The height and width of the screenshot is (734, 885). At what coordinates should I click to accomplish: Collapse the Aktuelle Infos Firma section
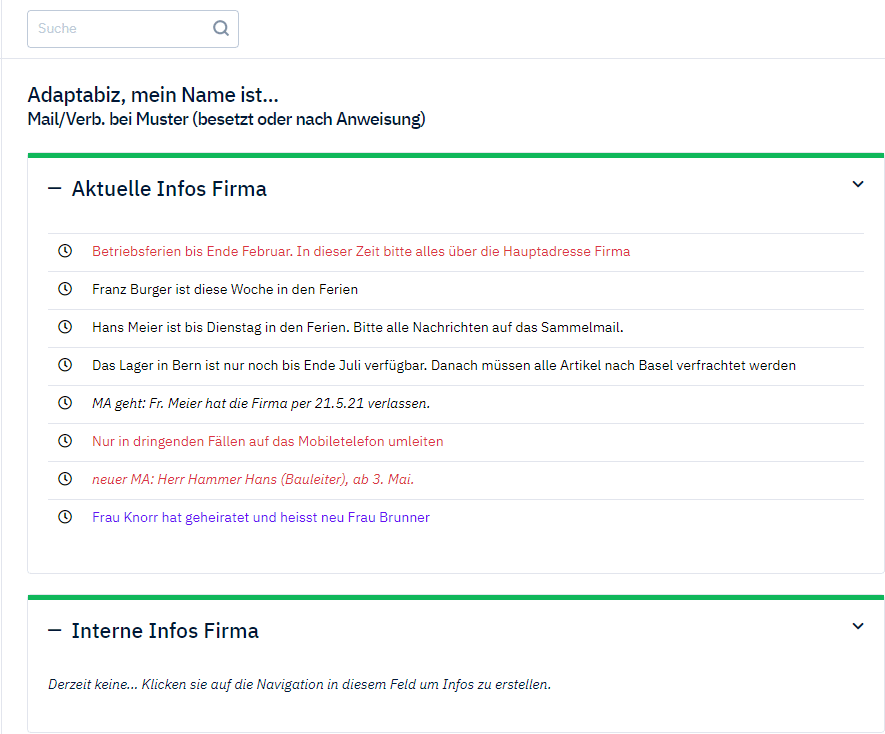click(55, 189)
